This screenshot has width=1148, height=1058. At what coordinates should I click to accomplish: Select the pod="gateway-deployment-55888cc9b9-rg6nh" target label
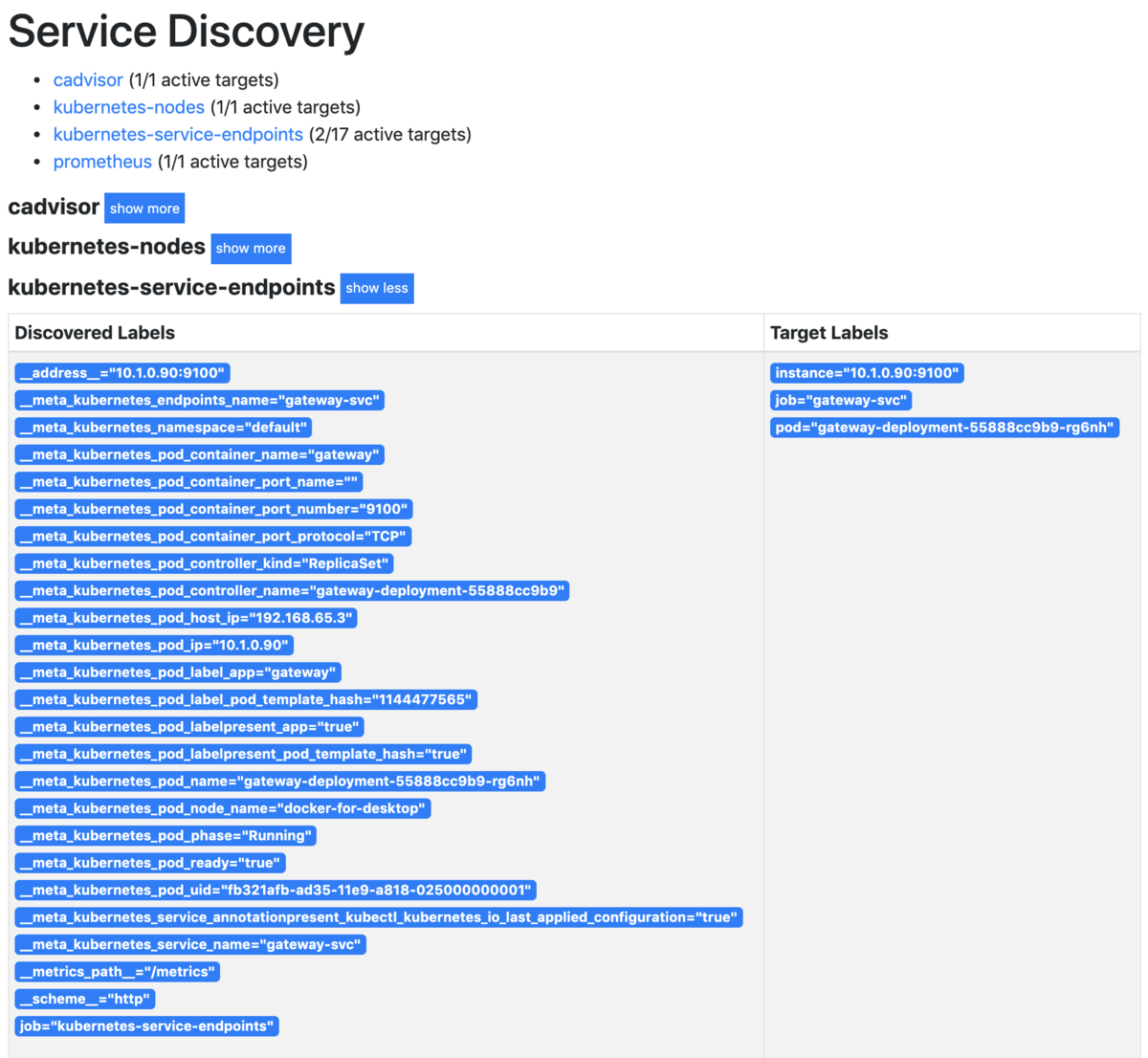point(945,428)
